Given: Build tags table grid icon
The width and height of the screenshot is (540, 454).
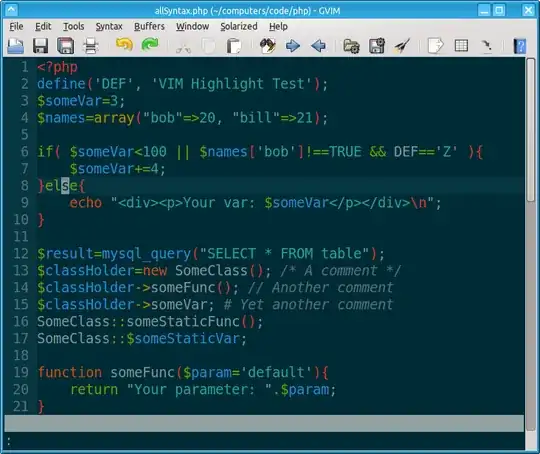Looking at the screenshot, I should [461, 46].
